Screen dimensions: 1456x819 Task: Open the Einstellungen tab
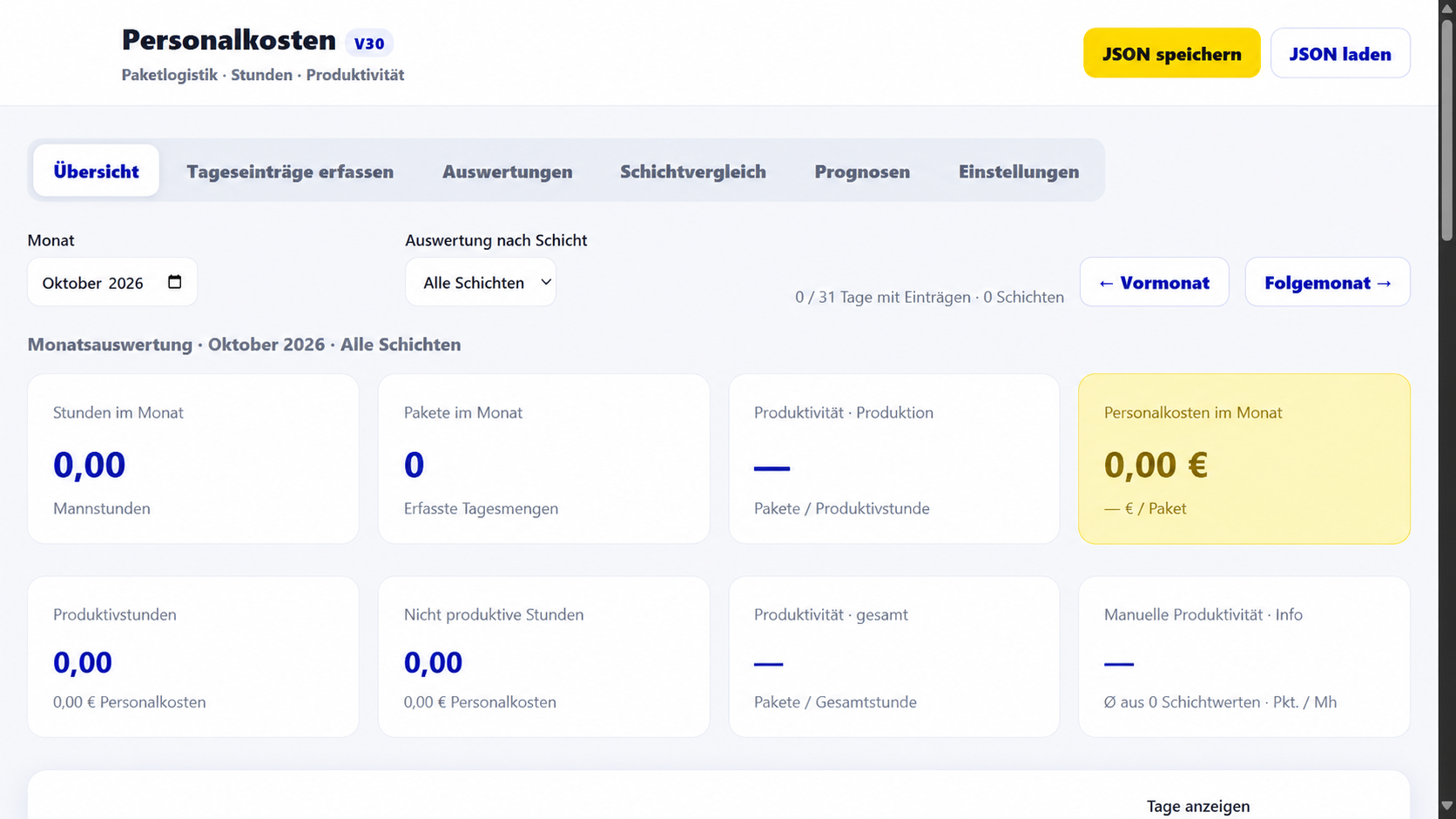(1019, 171)
